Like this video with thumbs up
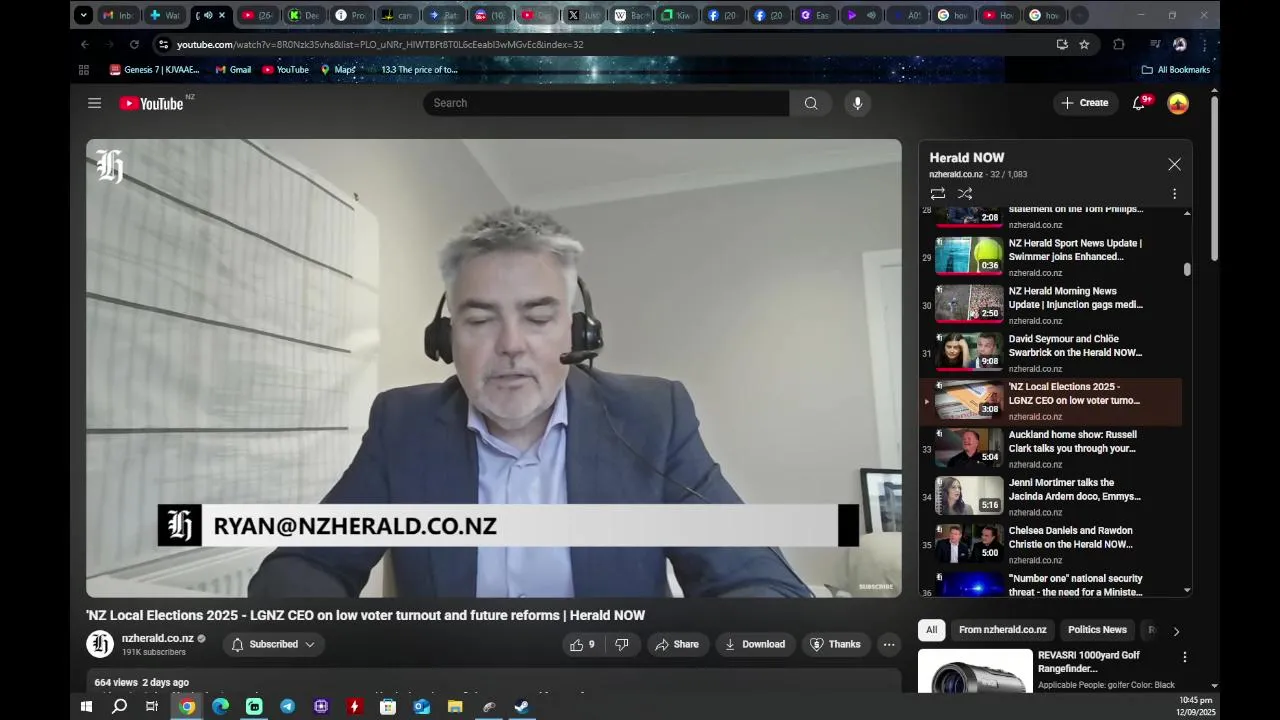This screenshot has height=720, width=1280. [582, 644]
